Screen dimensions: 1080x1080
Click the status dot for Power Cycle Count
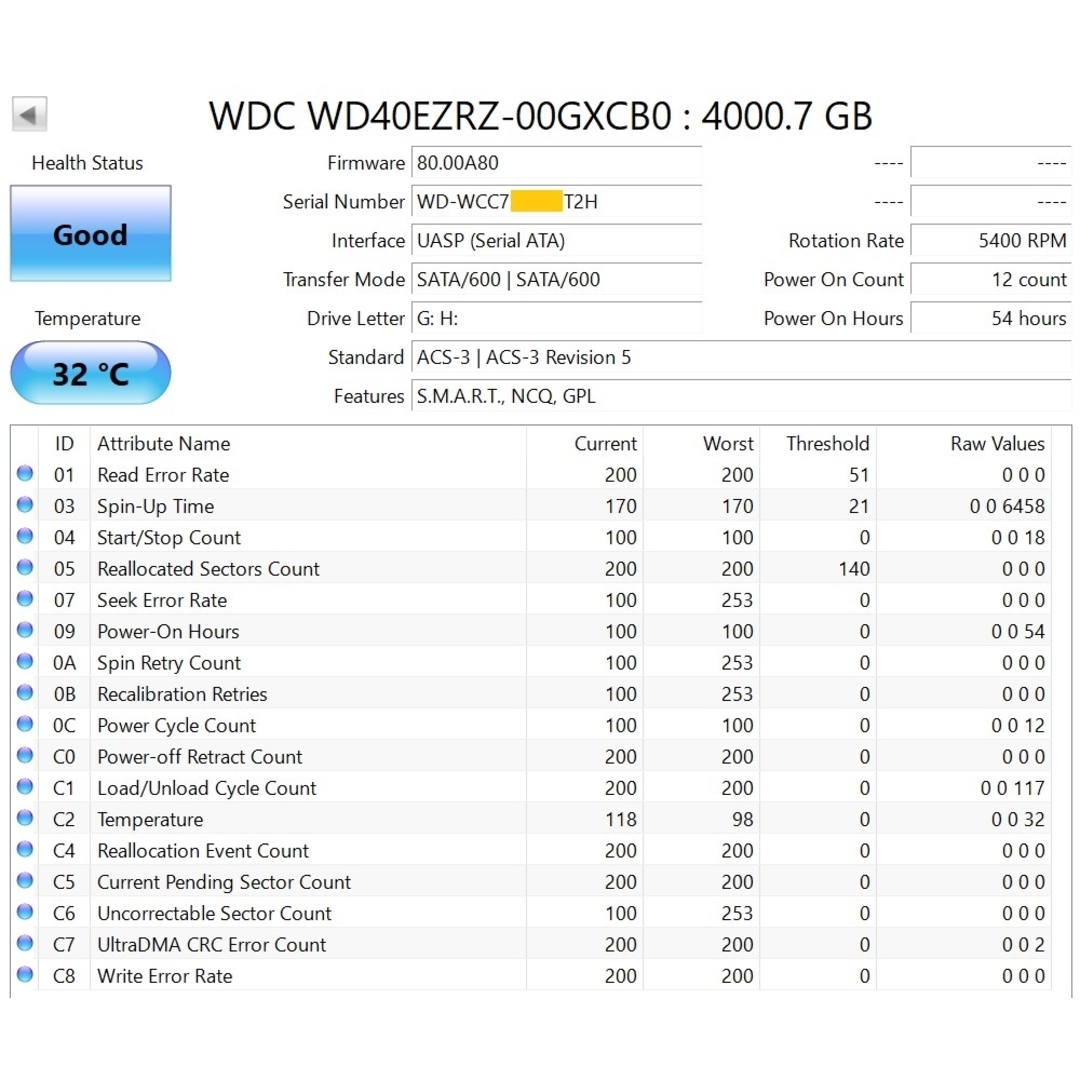(x=25, y=724)
